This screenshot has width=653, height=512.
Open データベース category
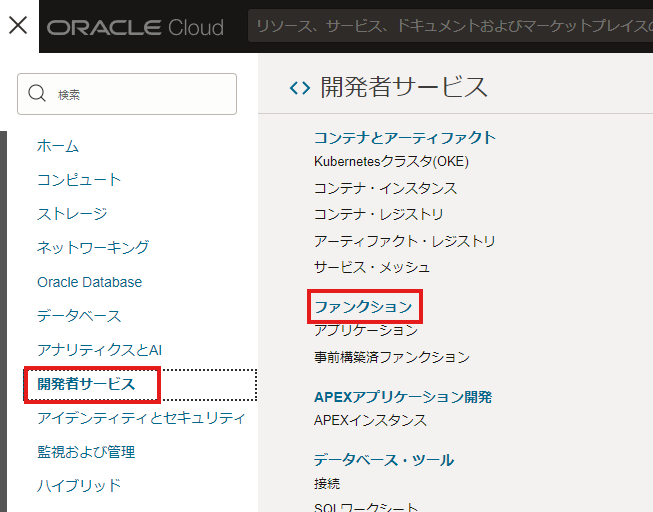[79, 316]
